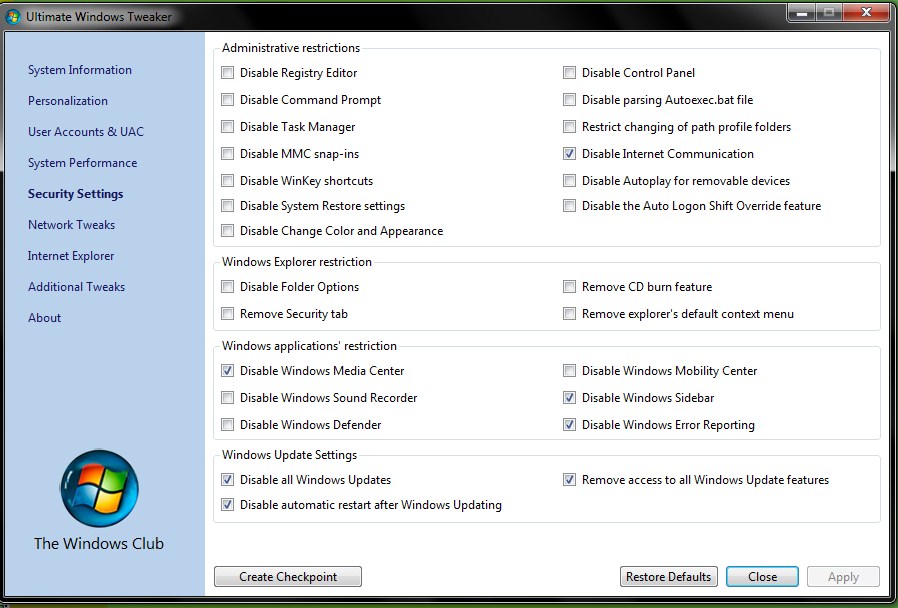Uncheck Disable Windows Sidebar

(569, 398)
